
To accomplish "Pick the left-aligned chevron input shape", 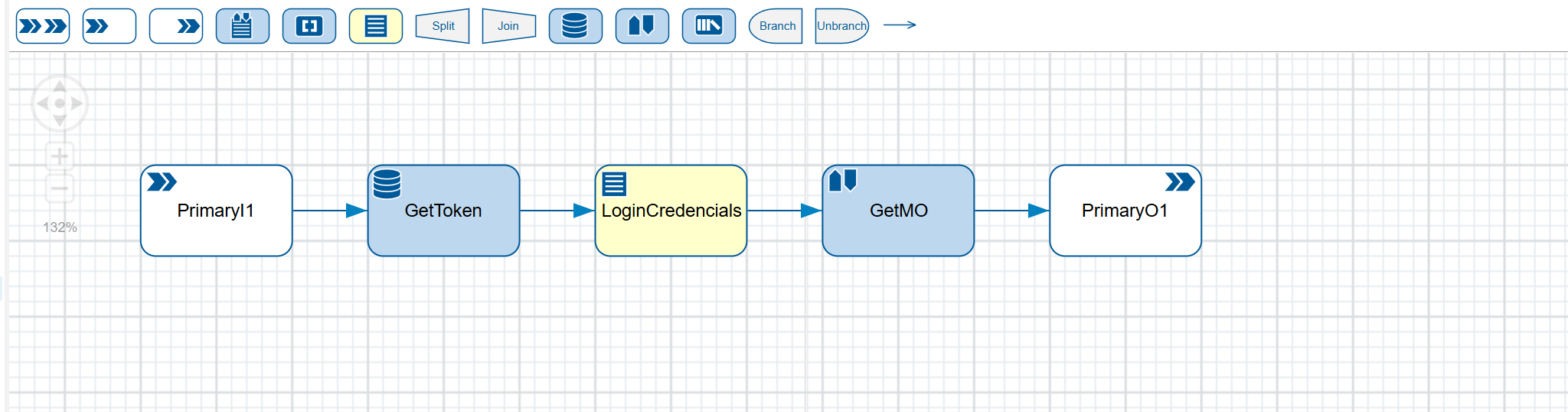I will pos(109,26).
